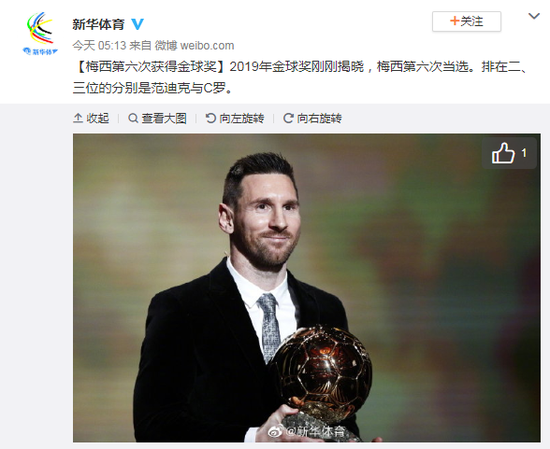Screen dimensions: 550x449
Task: Open the 新华体育 account name link
Action: click(98, 24)
